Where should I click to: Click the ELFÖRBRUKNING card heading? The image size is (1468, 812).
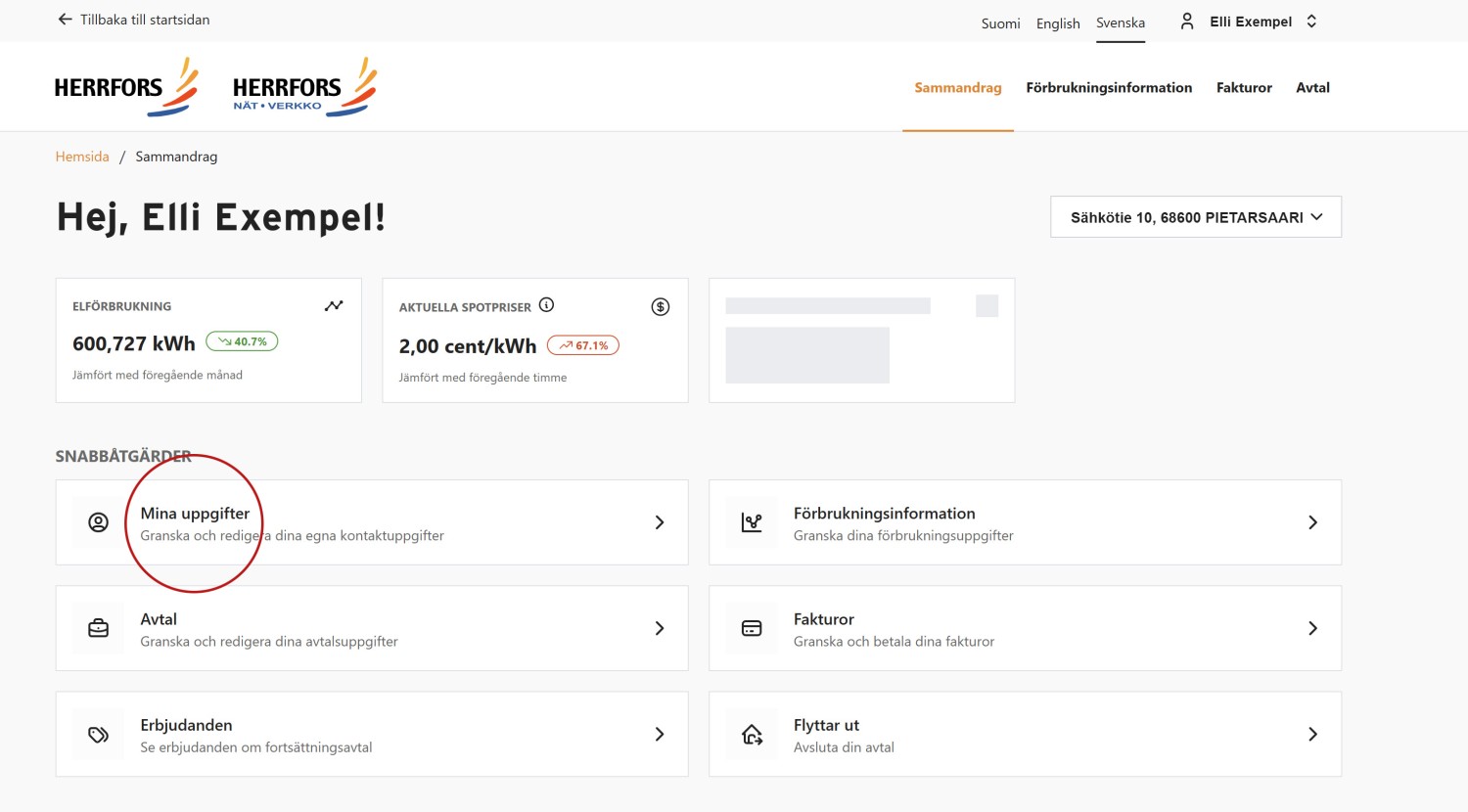[121, 306]
